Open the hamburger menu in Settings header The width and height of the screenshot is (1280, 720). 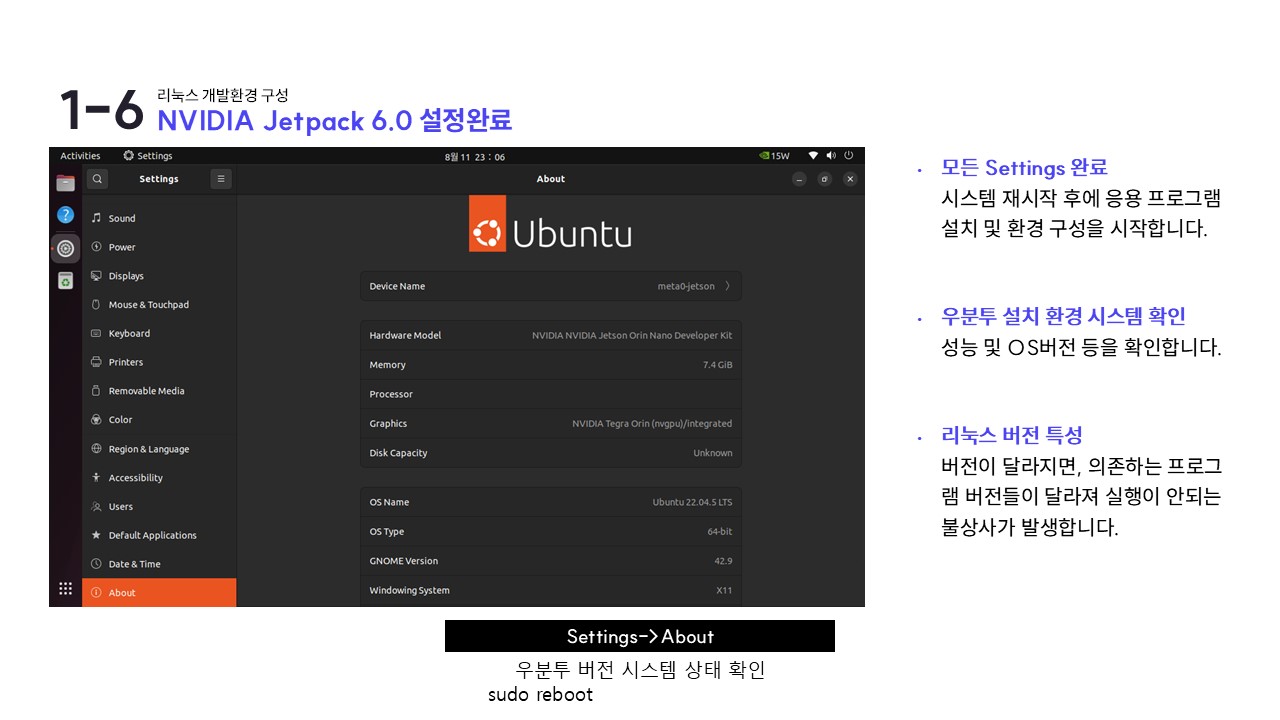pos(221,179)
